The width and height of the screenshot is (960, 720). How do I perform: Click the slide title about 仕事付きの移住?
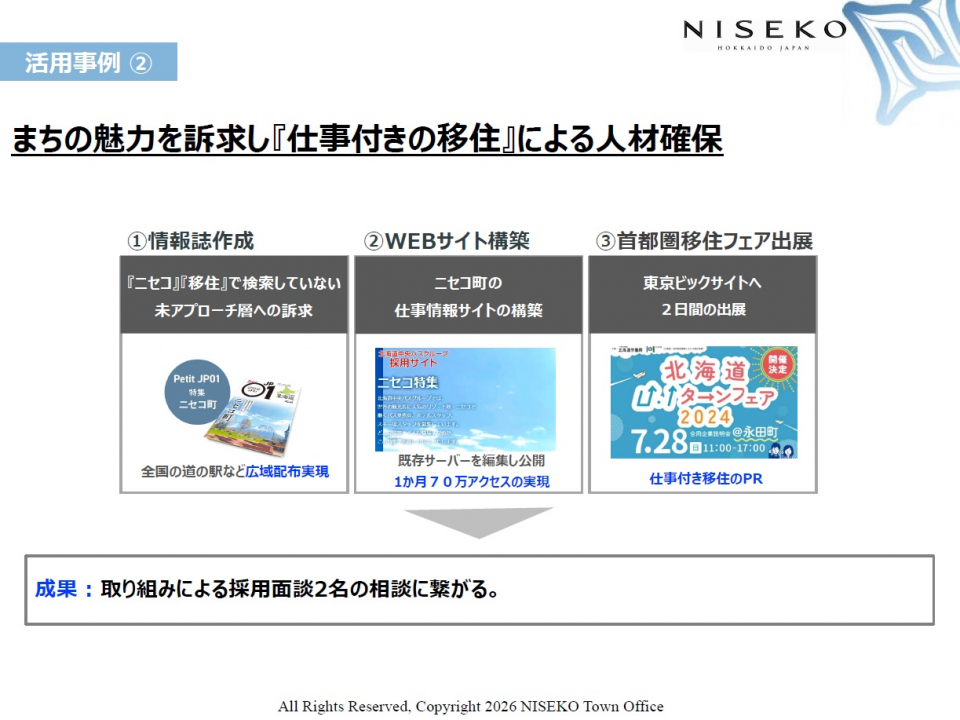pyautogui.click(x=366, y=139)
